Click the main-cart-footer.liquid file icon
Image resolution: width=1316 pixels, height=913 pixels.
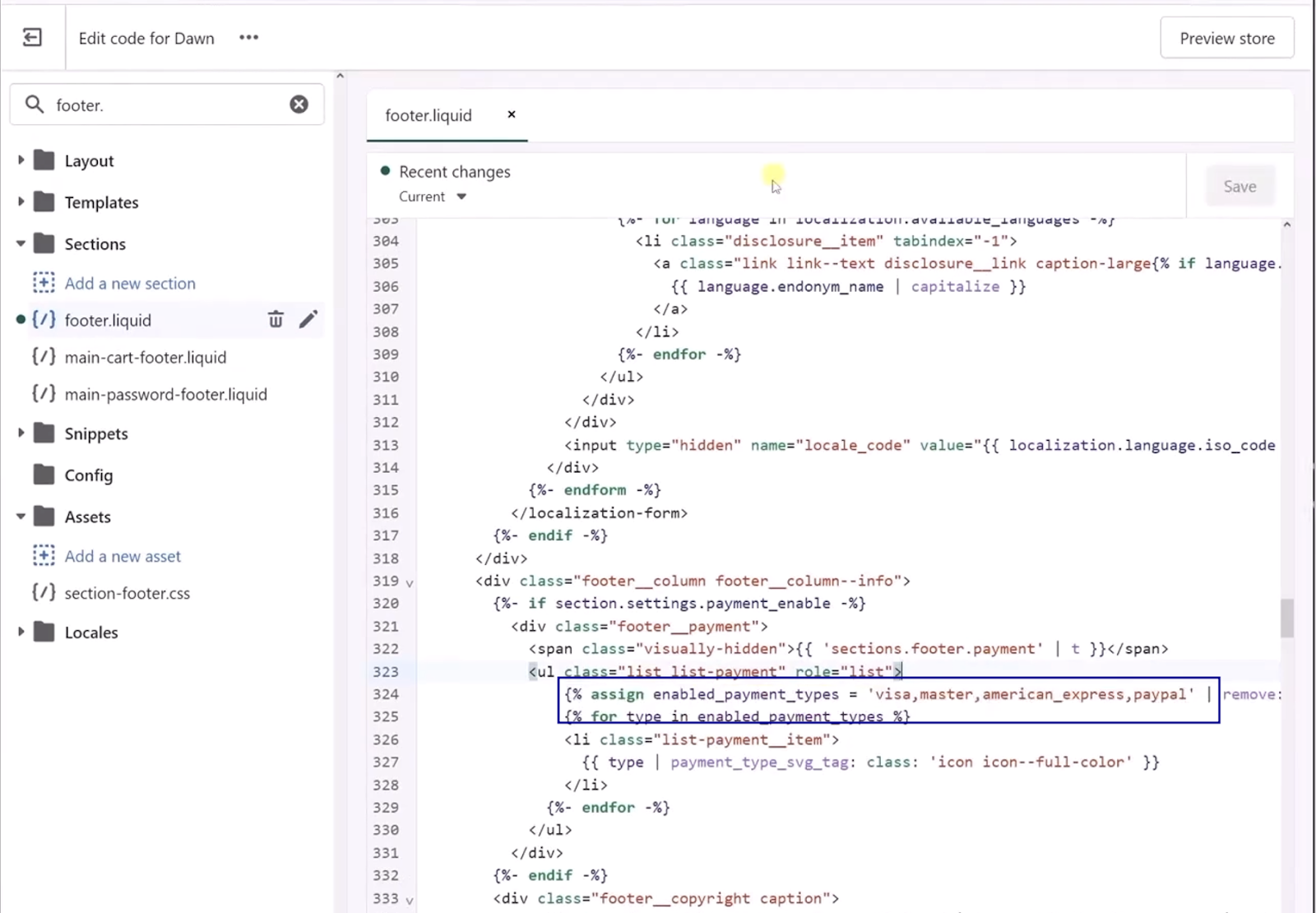(44, 357)
